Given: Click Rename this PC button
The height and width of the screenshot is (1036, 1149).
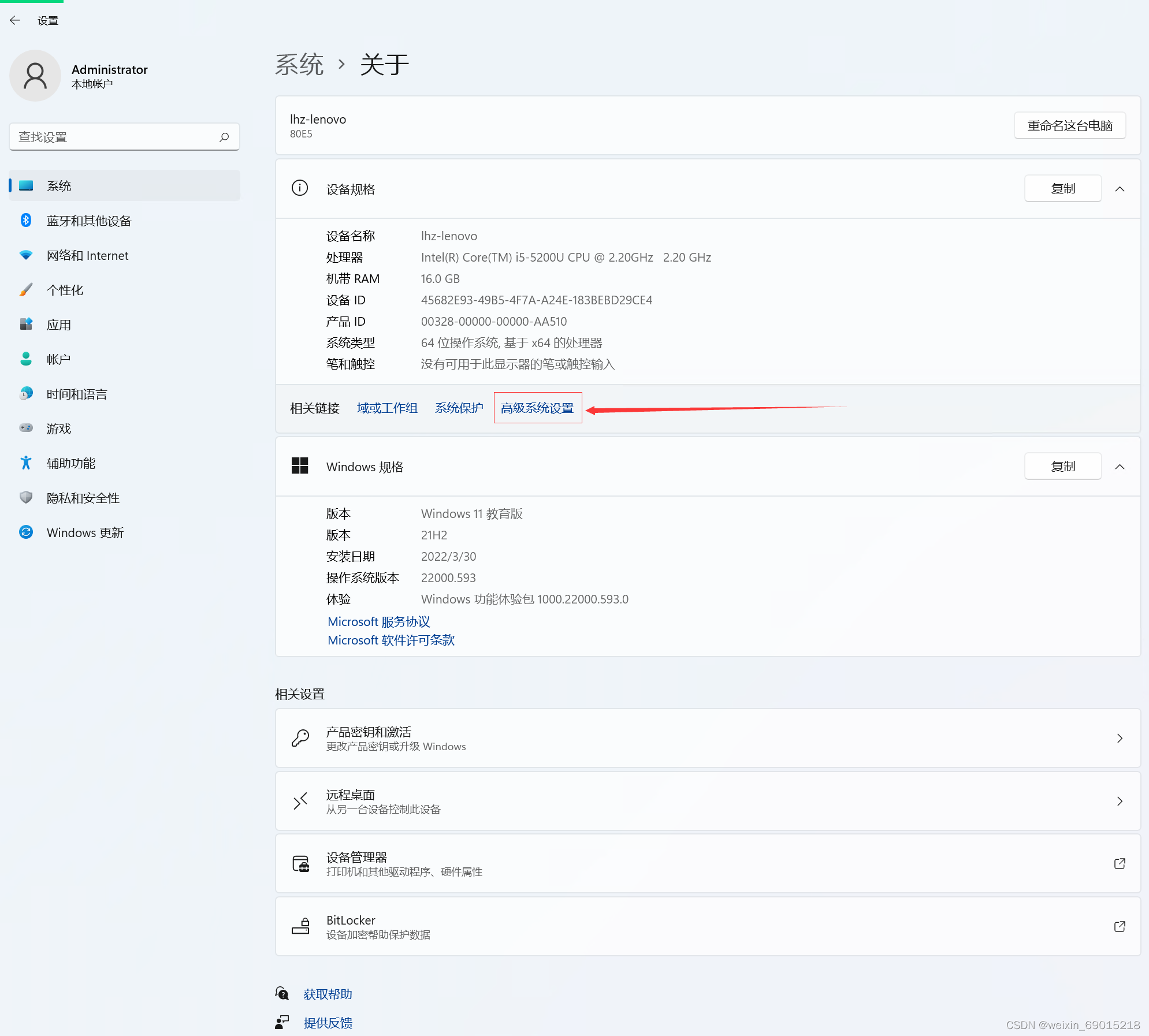Looking at the screenshot, I should [x=1069, y=126].
